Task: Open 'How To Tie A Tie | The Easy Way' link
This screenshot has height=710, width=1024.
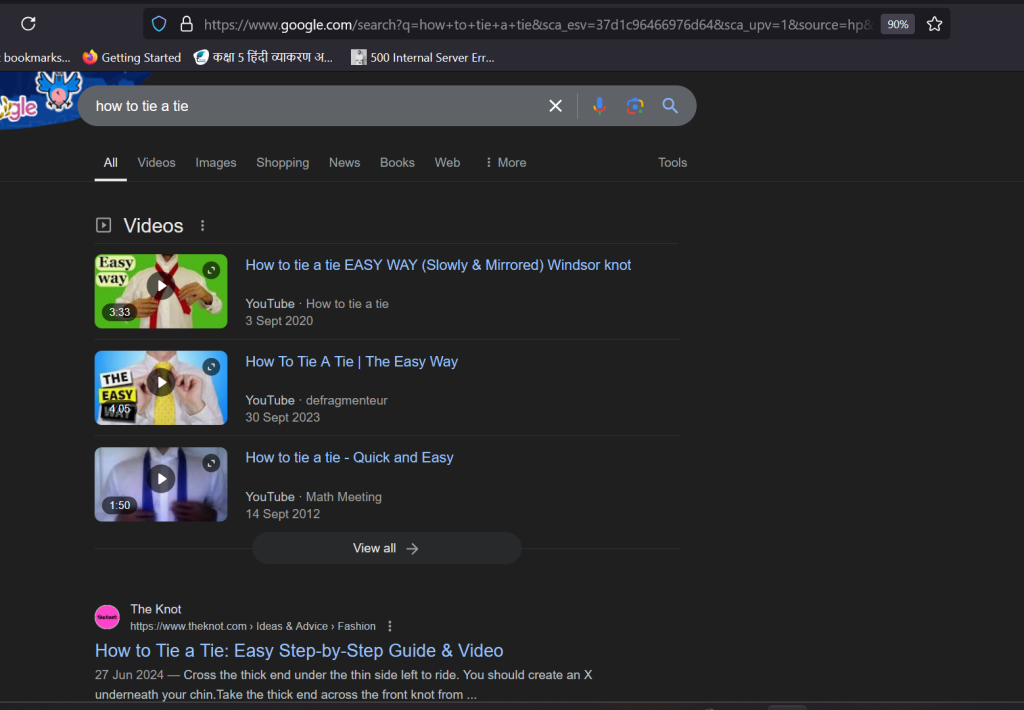Action: 351,362
